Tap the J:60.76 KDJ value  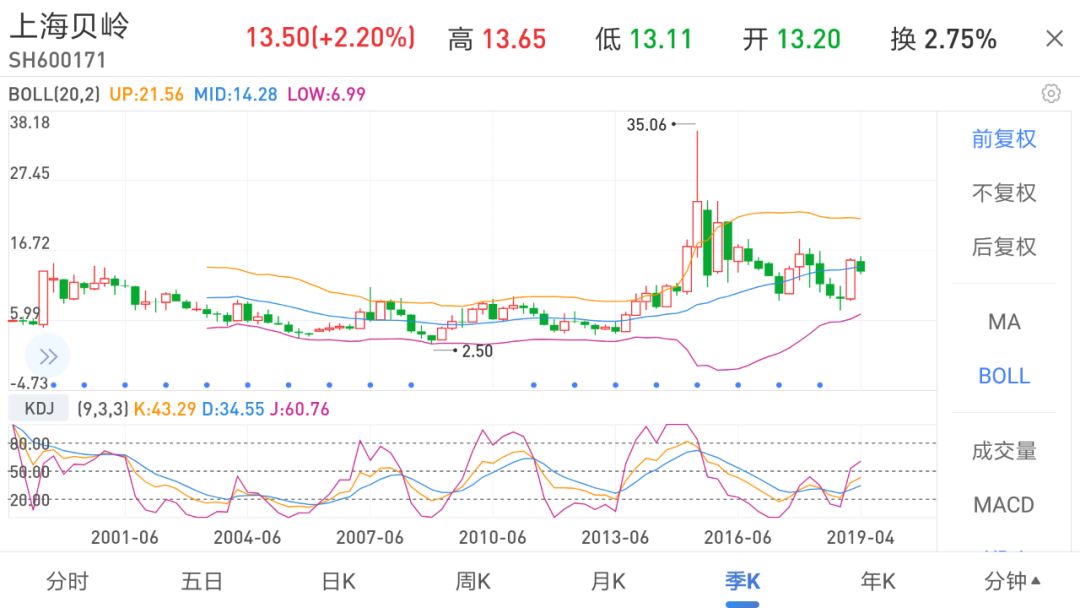coord(299,409)
